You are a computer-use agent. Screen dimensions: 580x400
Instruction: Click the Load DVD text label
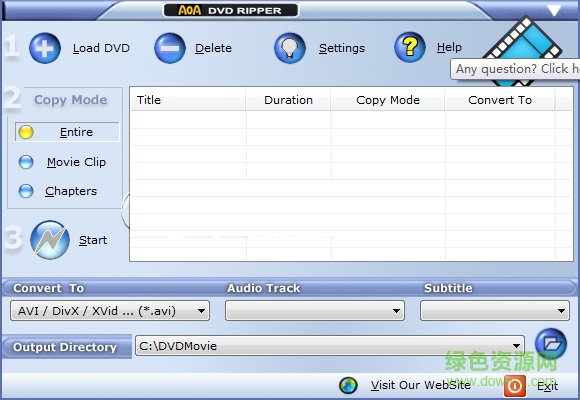[x=101, y=48]
